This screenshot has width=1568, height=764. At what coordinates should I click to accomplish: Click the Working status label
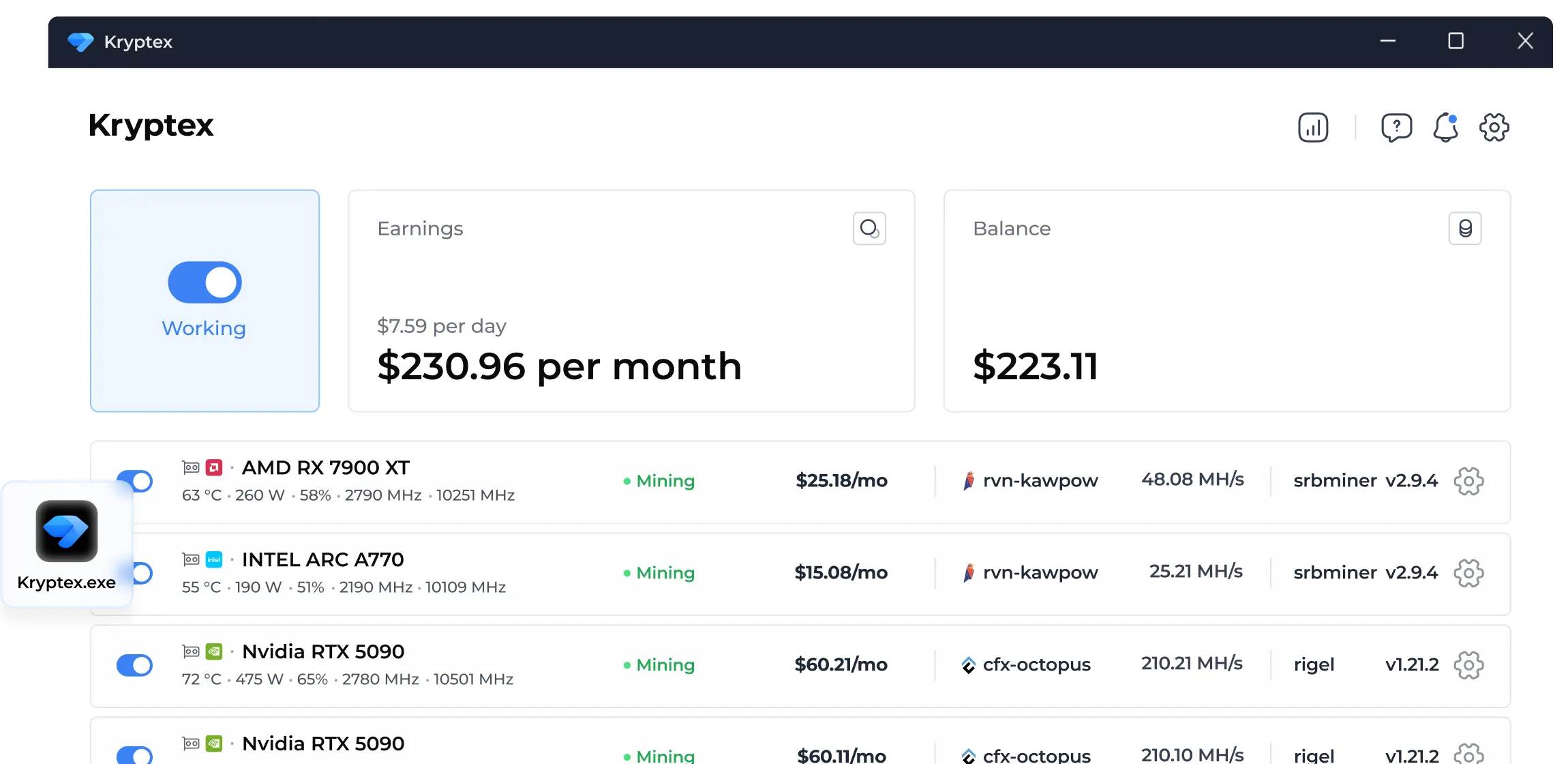(x=204, y=328)
